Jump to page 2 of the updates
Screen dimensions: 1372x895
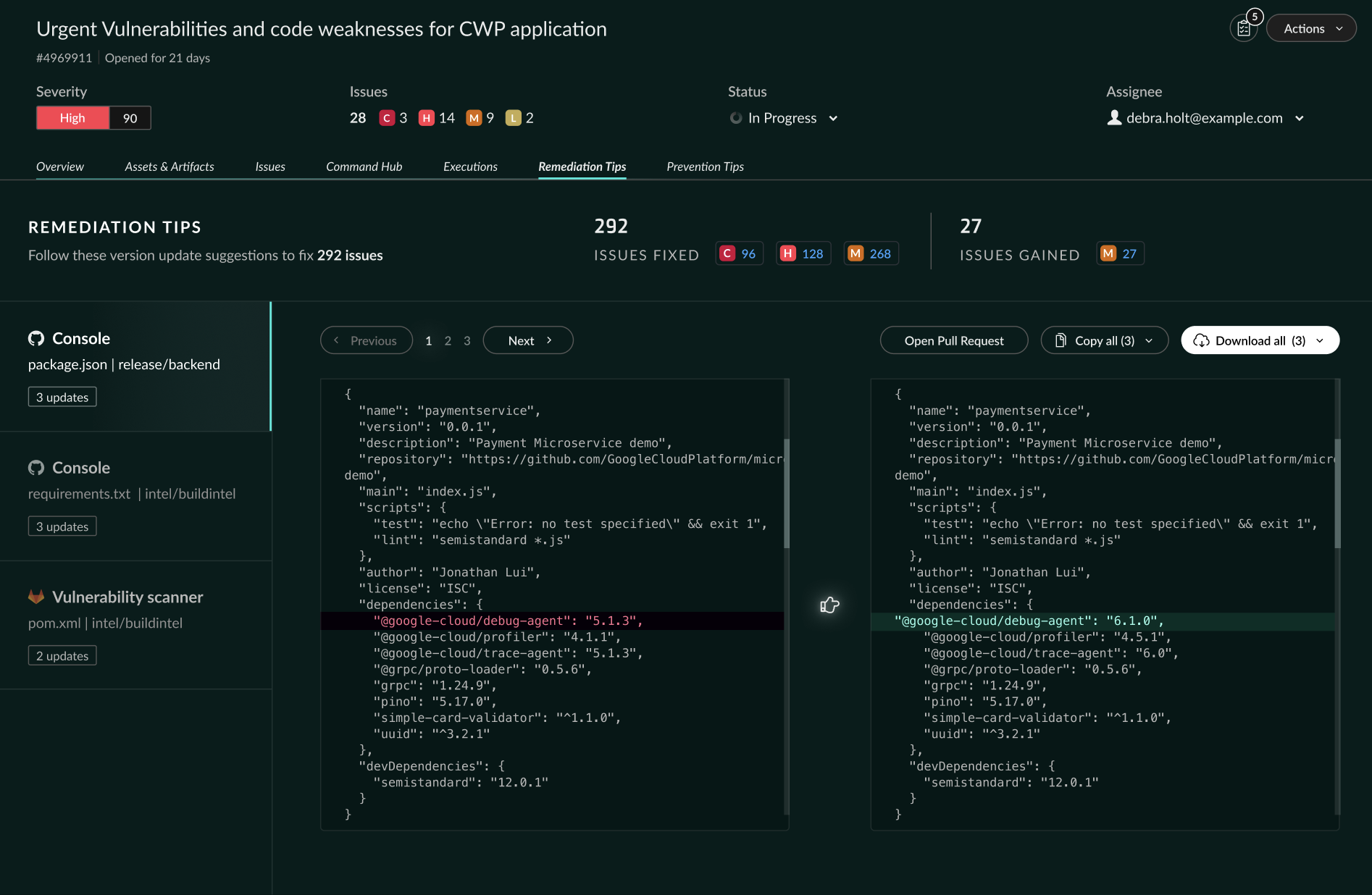(x=448, y=340)
